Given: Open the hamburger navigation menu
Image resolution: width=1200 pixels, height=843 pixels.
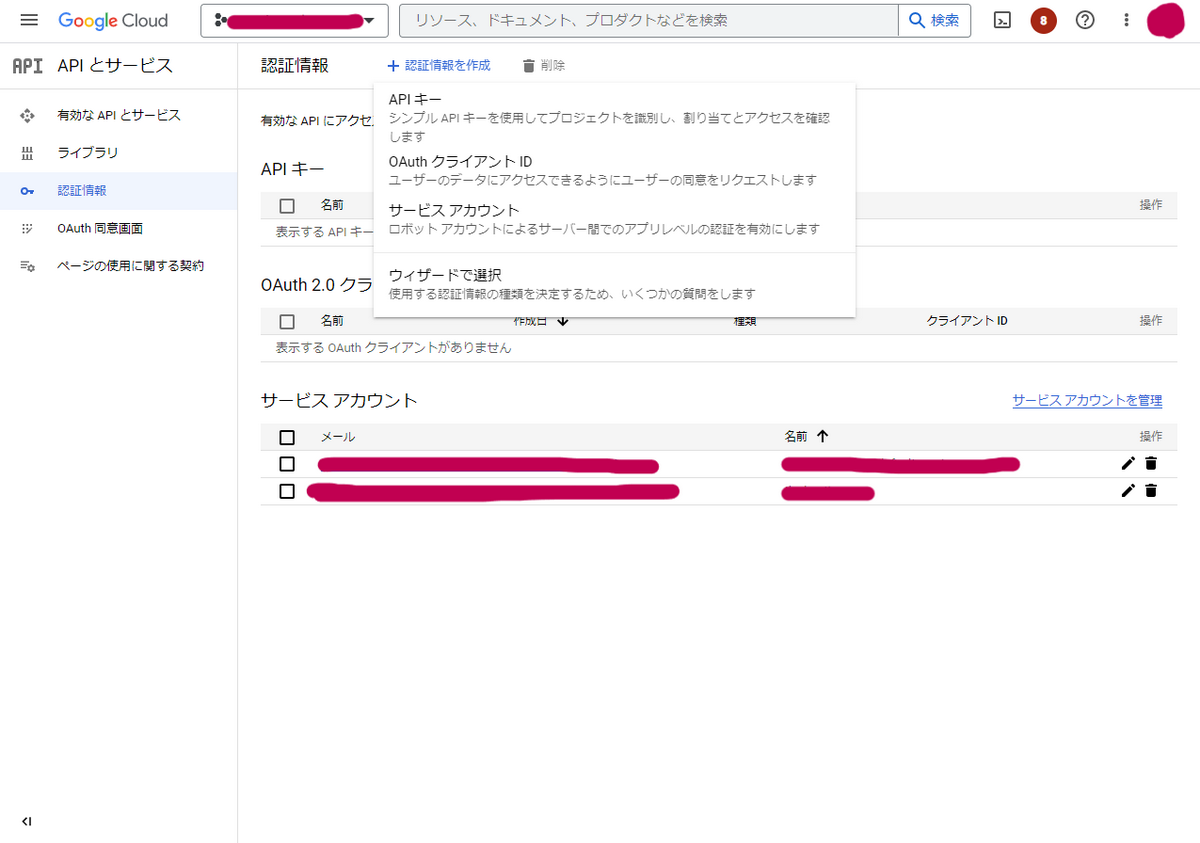Looking at the screenshot, I should pos(29,20).
